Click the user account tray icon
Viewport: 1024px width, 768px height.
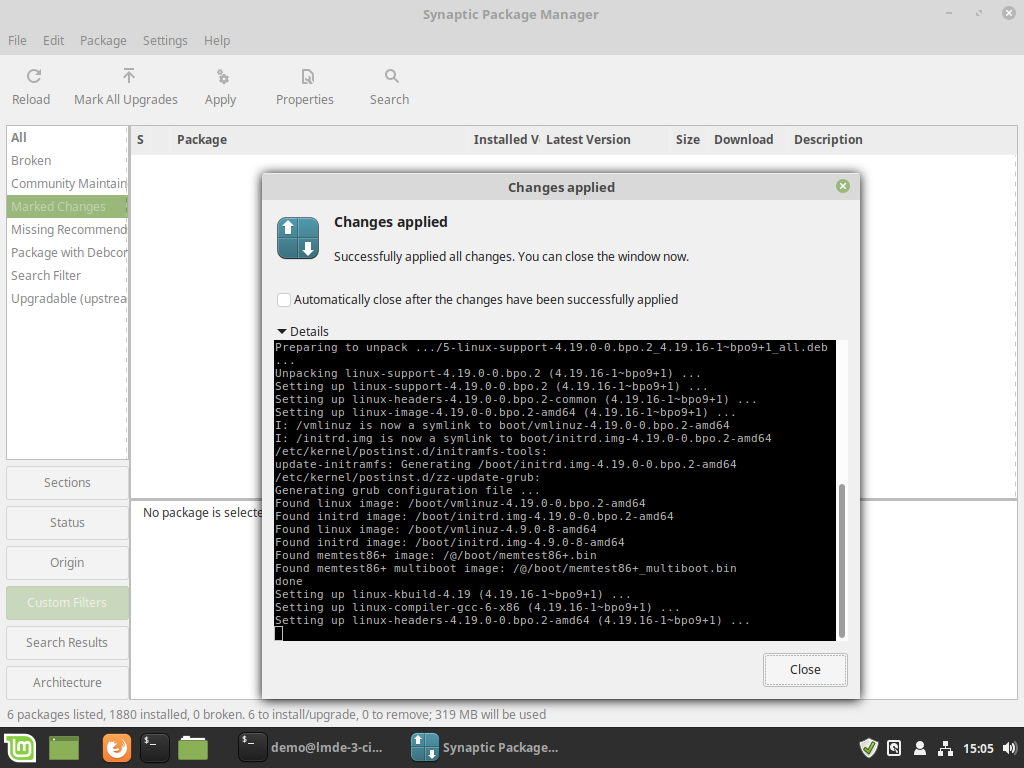click(x=920, y=748)
